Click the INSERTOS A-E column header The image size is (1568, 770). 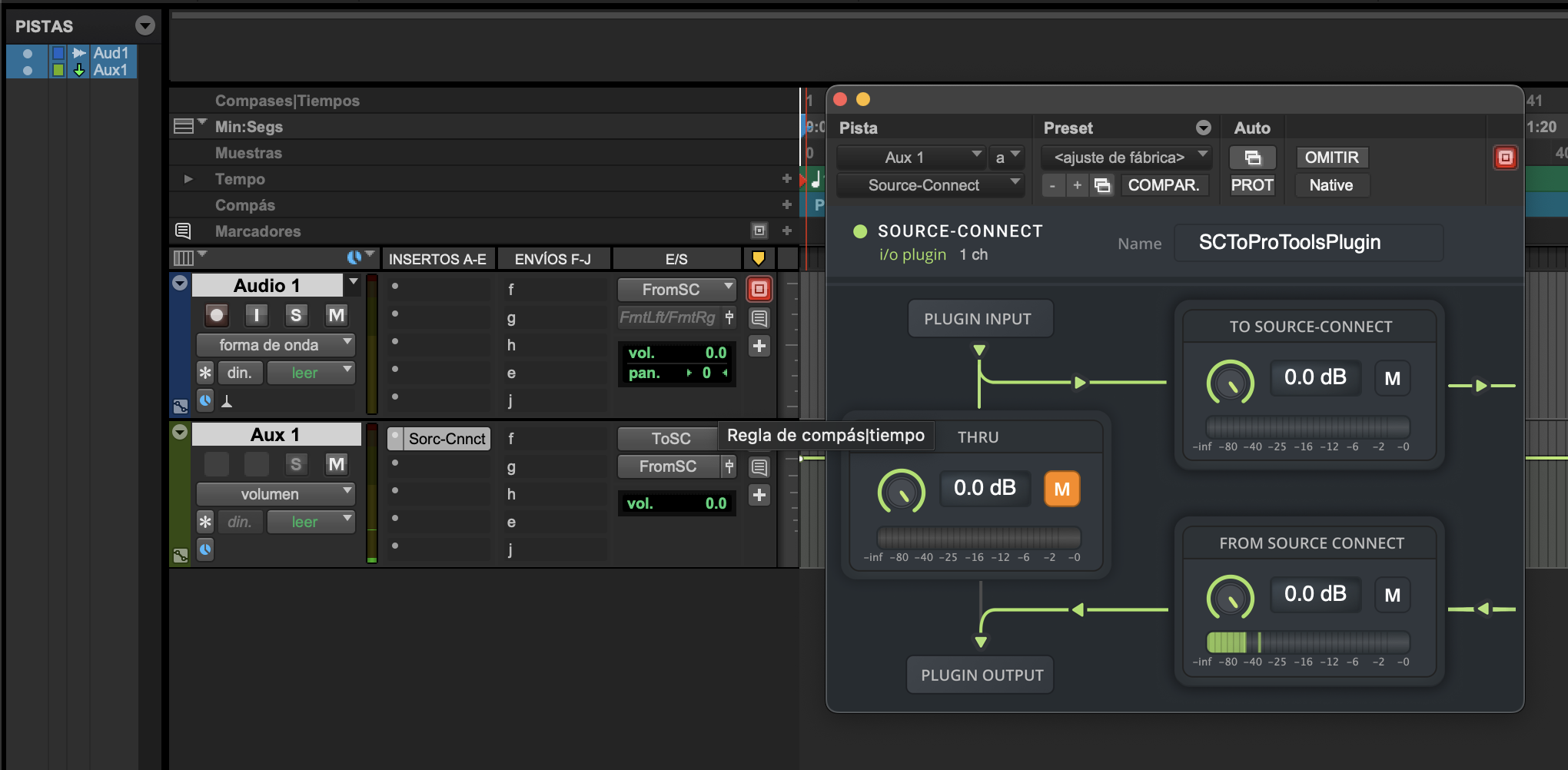click(437, 259)
